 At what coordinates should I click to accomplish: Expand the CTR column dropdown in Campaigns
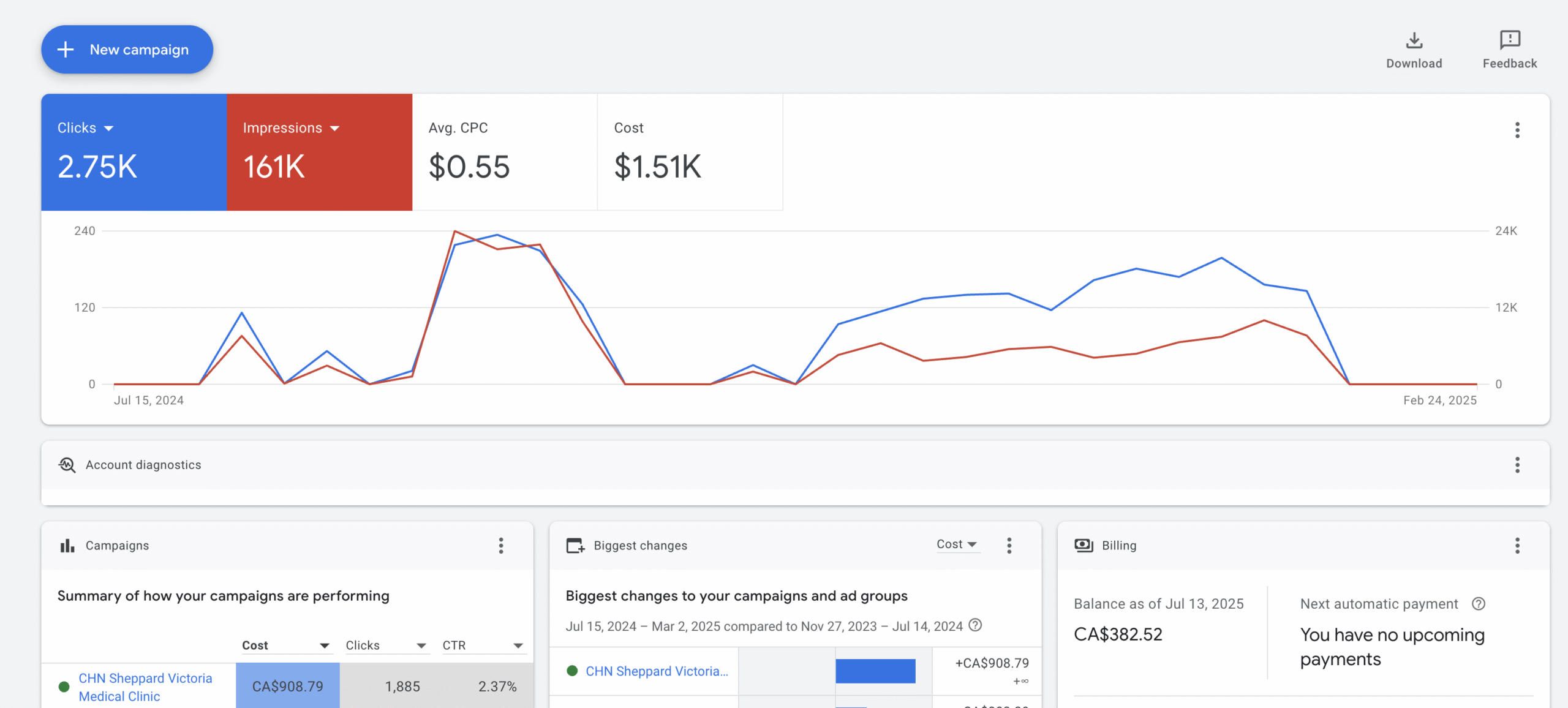pyautogui.click(x=518, y=645)
